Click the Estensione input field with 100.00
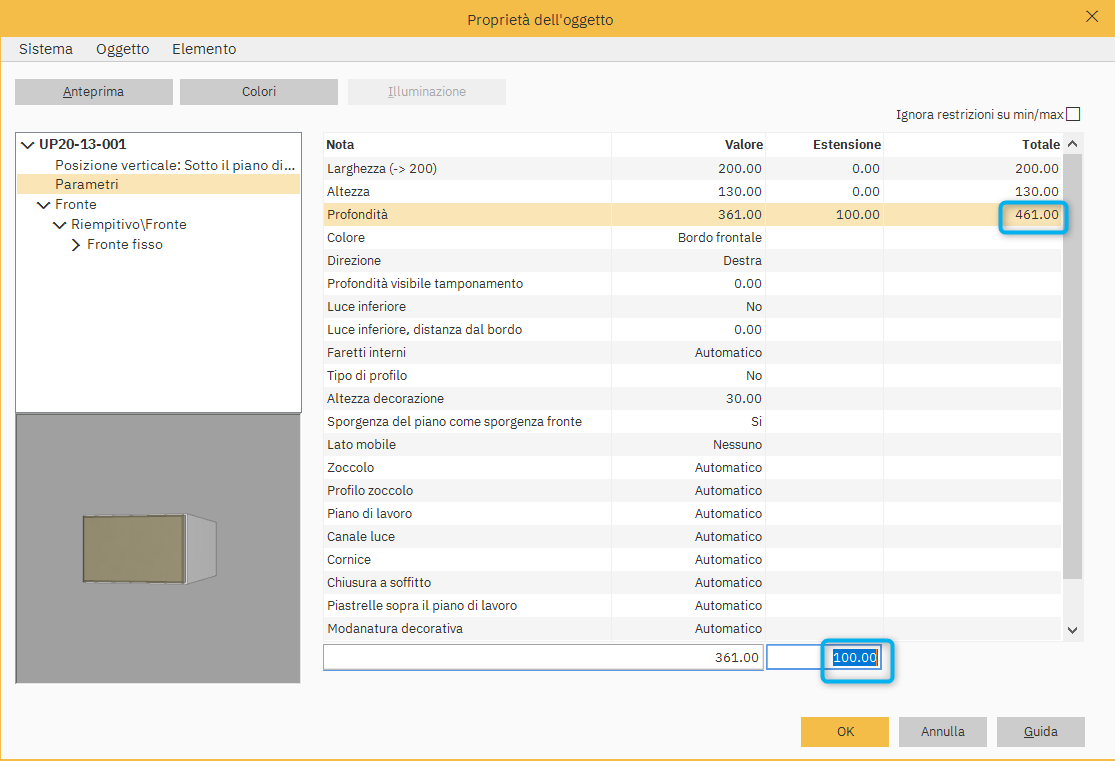 [824, 657]
